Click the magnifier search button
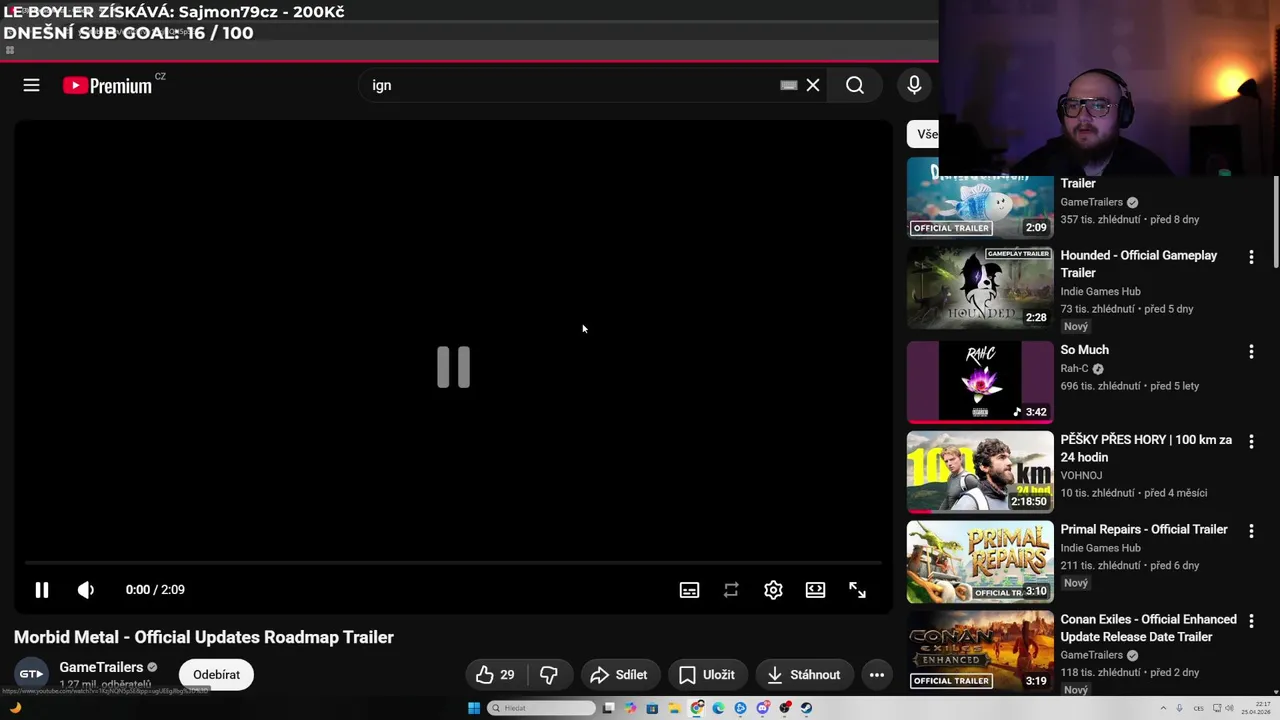Screen dimensions: 1280x720 click(855, 85)
